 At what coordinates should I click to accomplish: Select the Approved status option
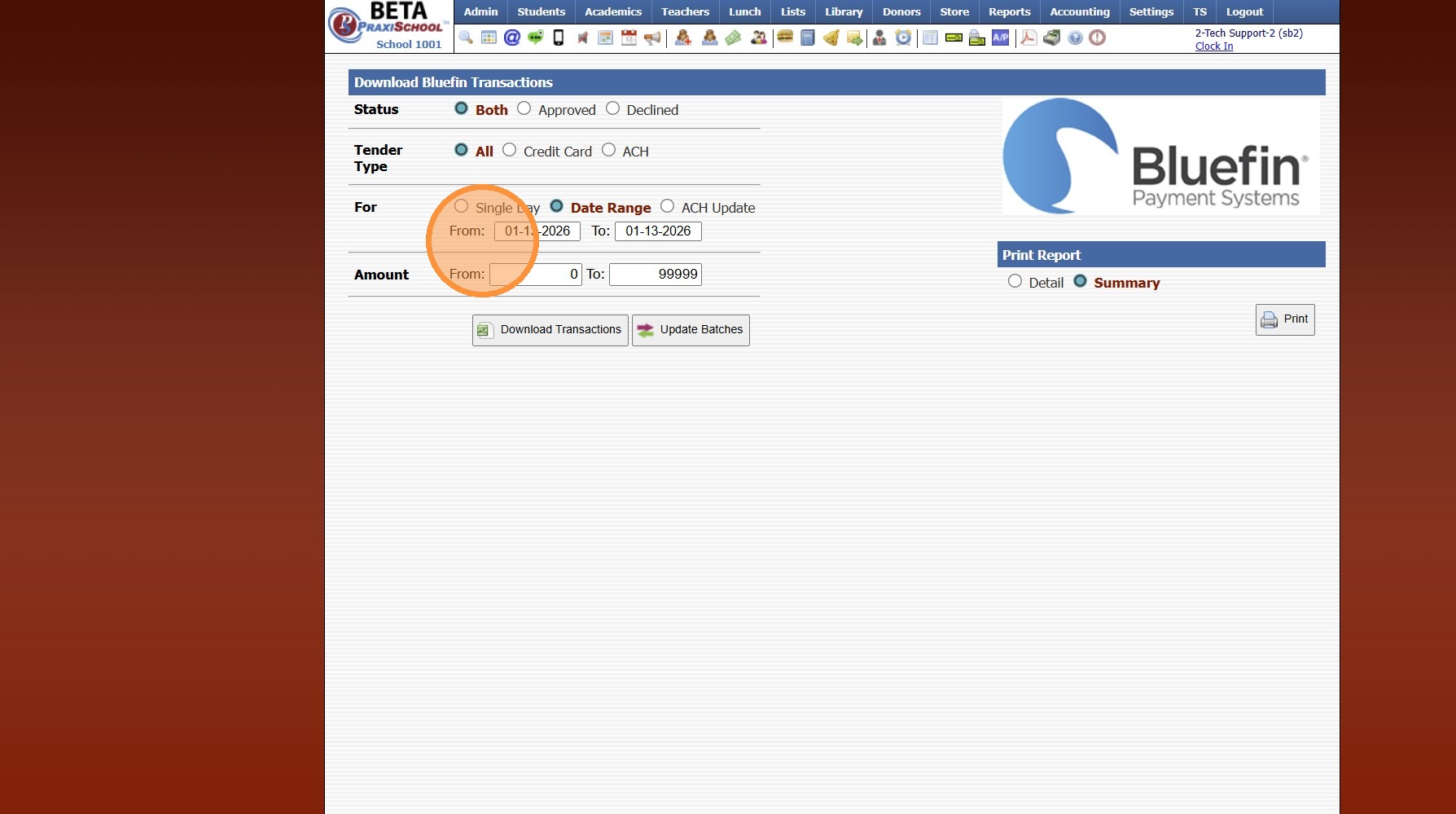pos(524,108)
